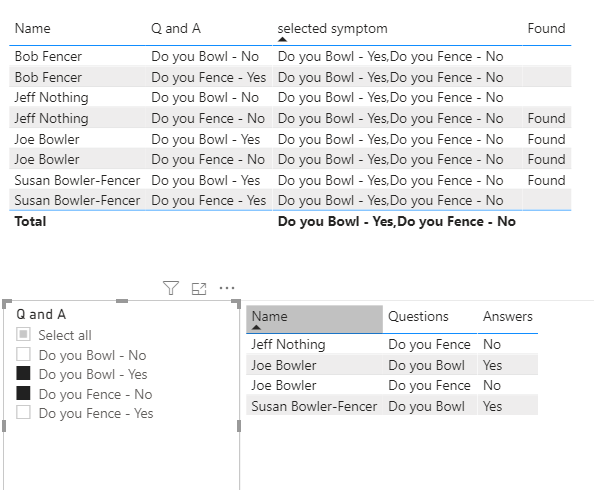The image size is (594, 490).
Task: Open slicer more options ellipsis
Action: [x=227, y=288]
